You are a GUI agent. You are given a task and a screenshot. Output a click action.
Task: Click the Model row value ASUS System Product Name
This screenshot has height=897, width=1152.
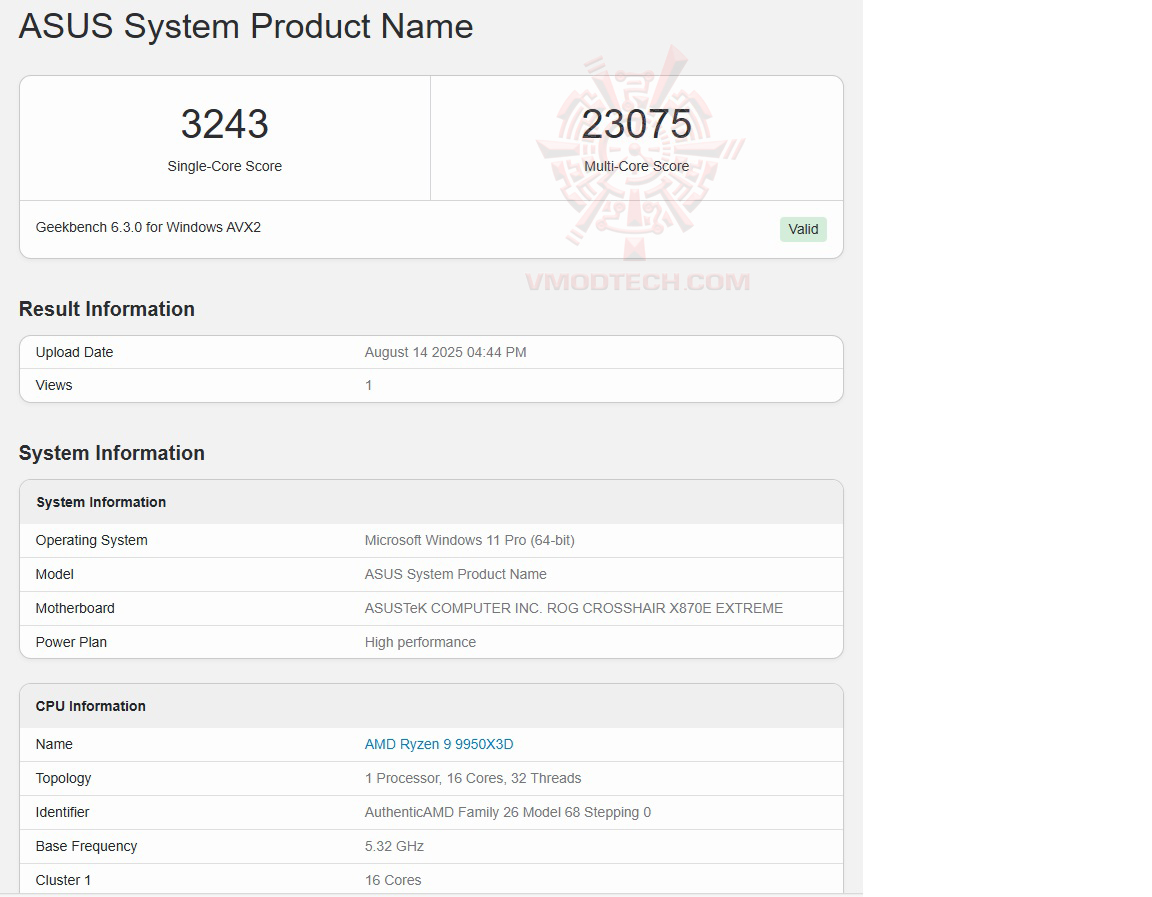click(x=455, y=574)
